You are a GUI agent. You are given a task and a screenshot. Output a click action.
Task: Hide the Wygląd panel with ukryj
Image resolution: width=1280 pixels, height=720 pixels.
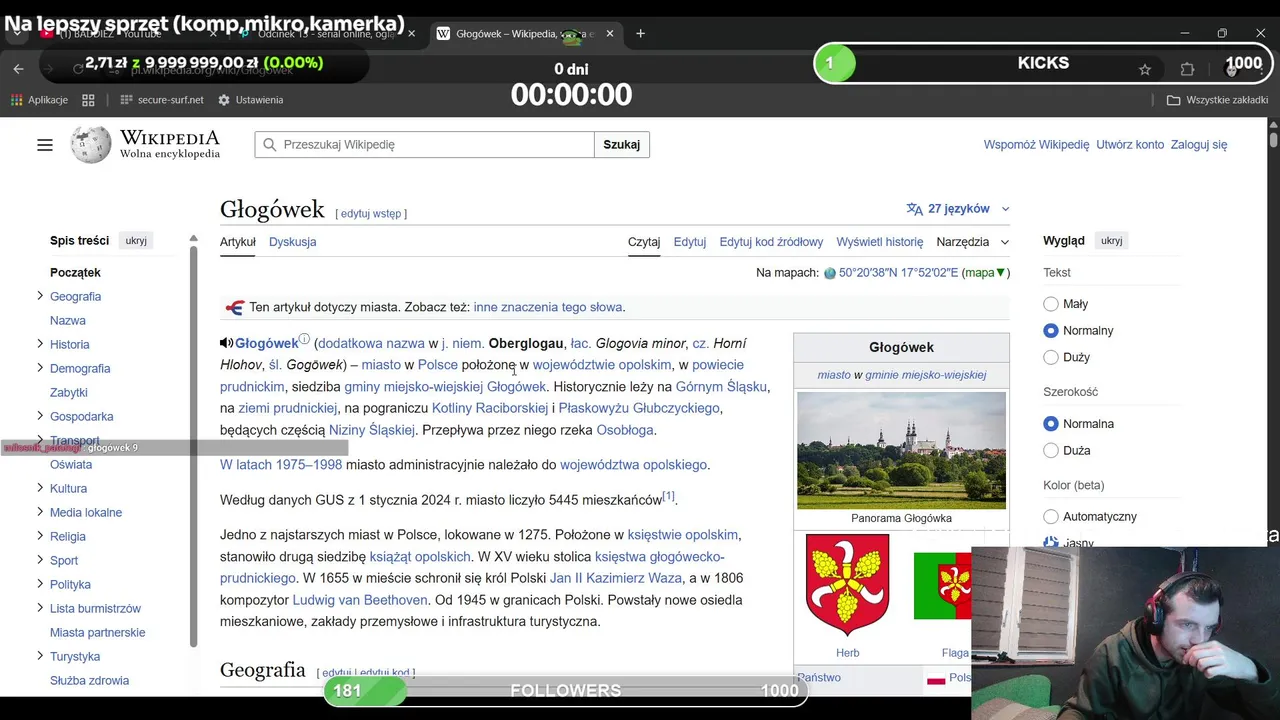pos(1111,241)
